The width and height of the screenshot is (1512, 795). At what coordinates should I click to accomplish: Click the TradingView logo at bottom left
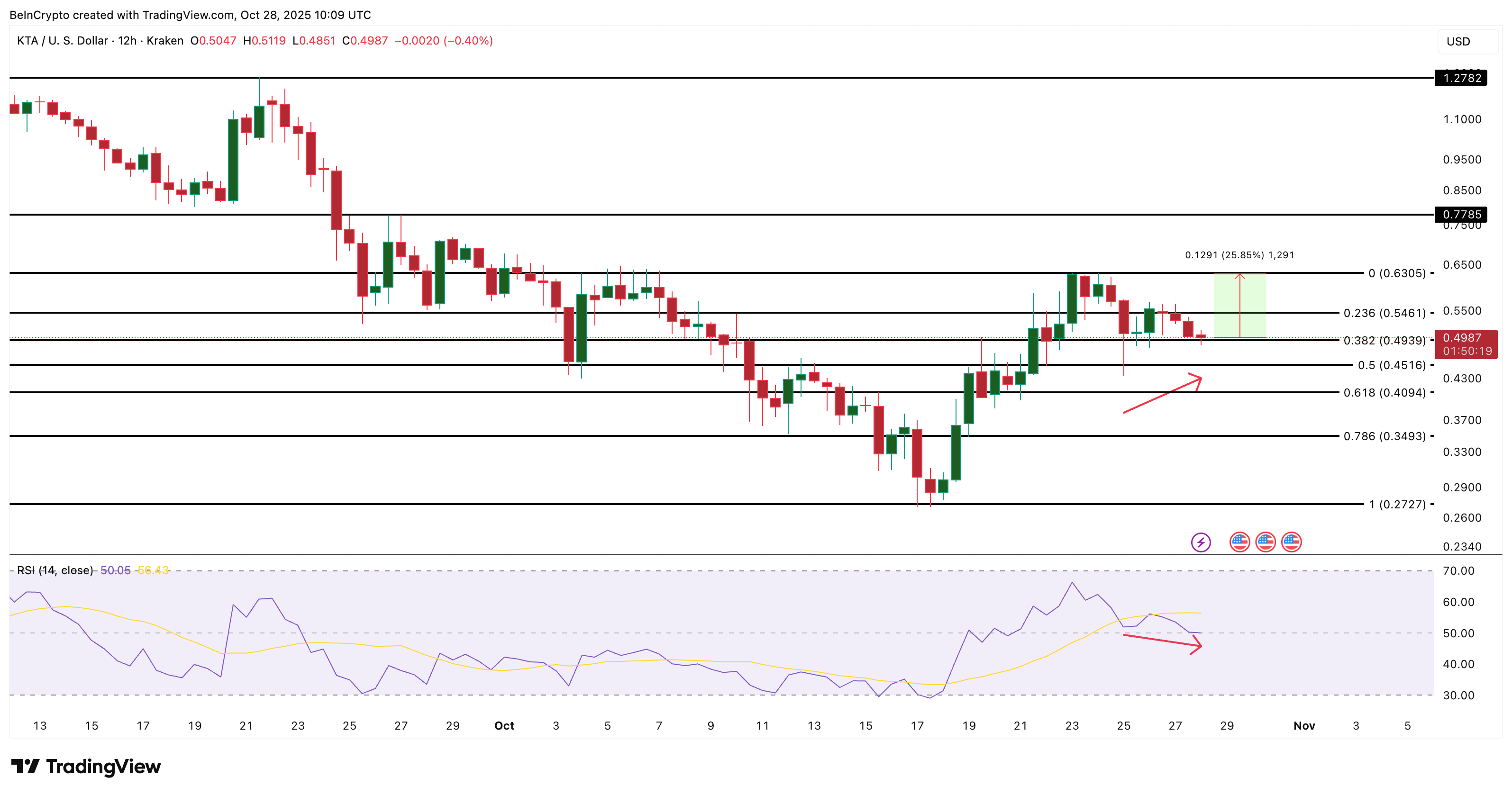[86, 766]
